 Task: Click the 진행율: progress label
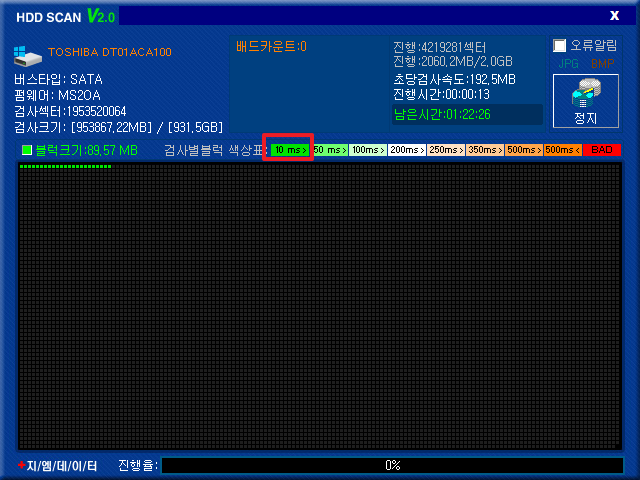(138, 465)
